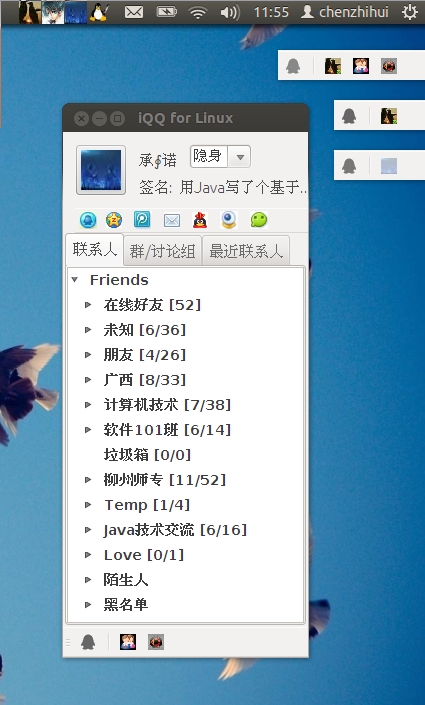The image size is (425, 705).
Task: Switch to the 最近联系人 tab
Action: tap(246, 251)
